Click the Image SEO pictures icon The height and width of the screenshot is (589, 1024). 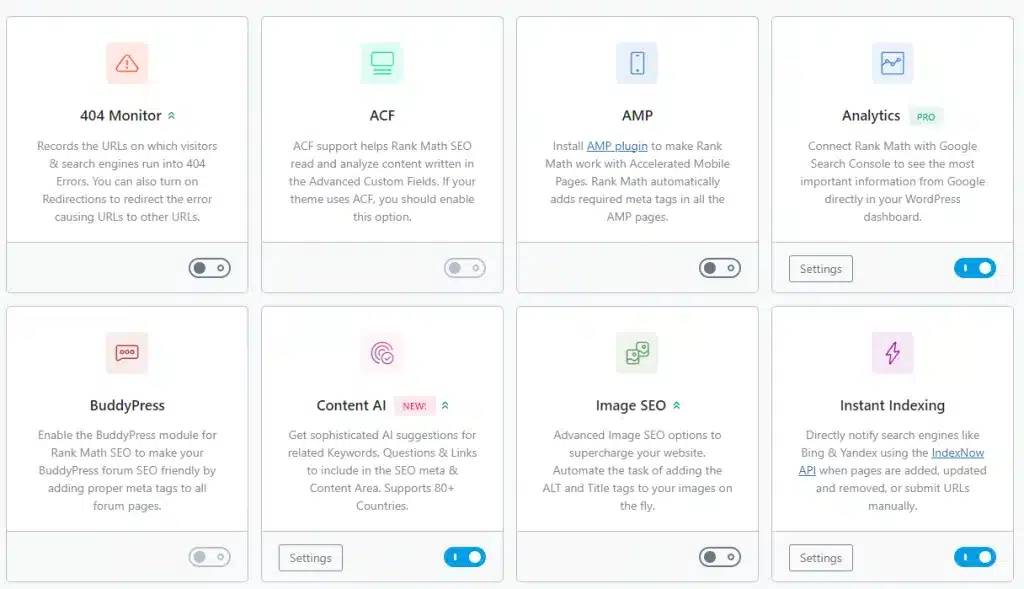[x=637, y=353]
